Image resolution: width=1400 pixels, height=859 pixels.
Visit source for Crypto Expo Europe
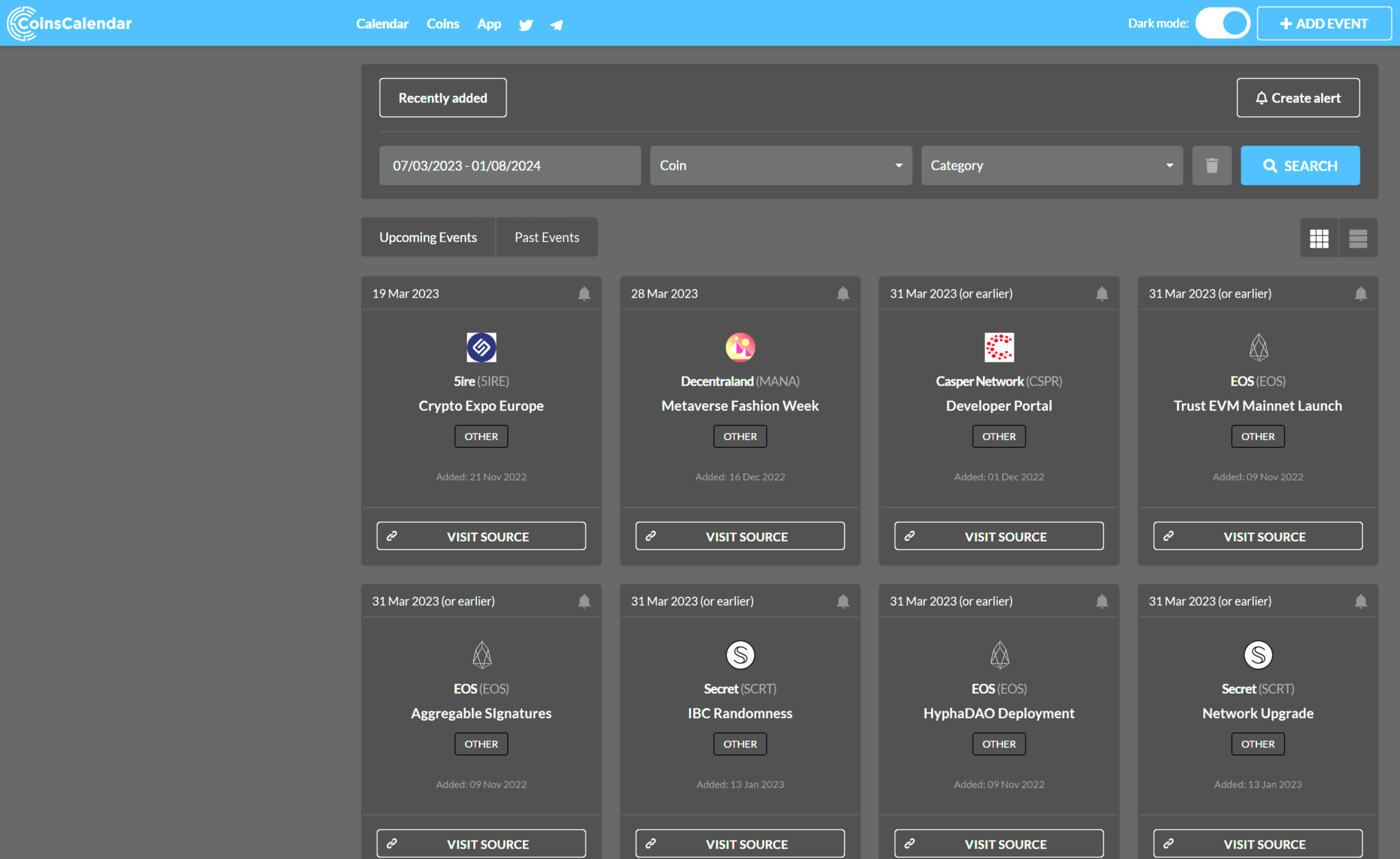click(x=481, y=536)
